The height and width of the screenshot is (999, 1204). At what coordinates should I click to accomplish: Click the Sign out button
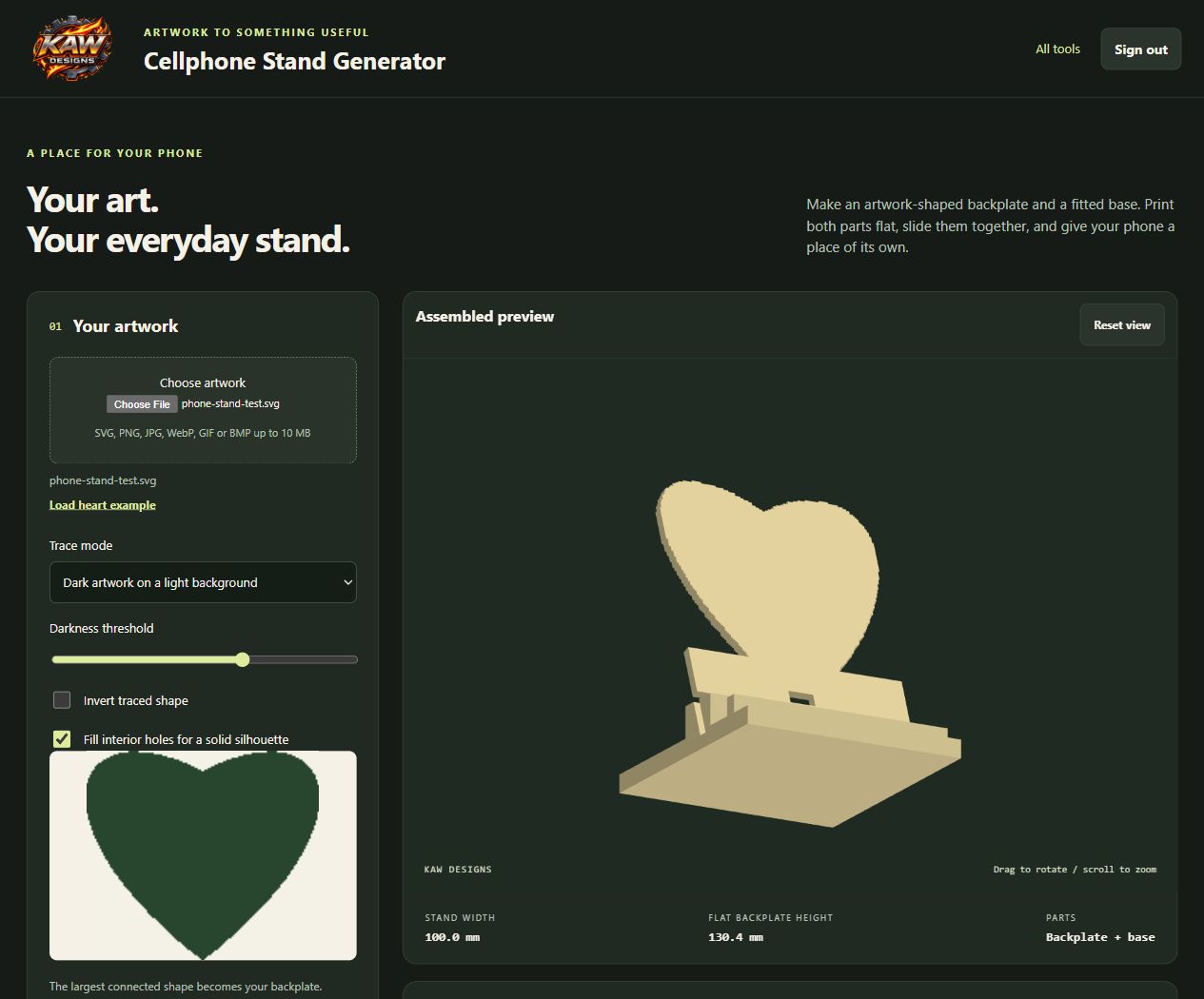coord(1140,49)
